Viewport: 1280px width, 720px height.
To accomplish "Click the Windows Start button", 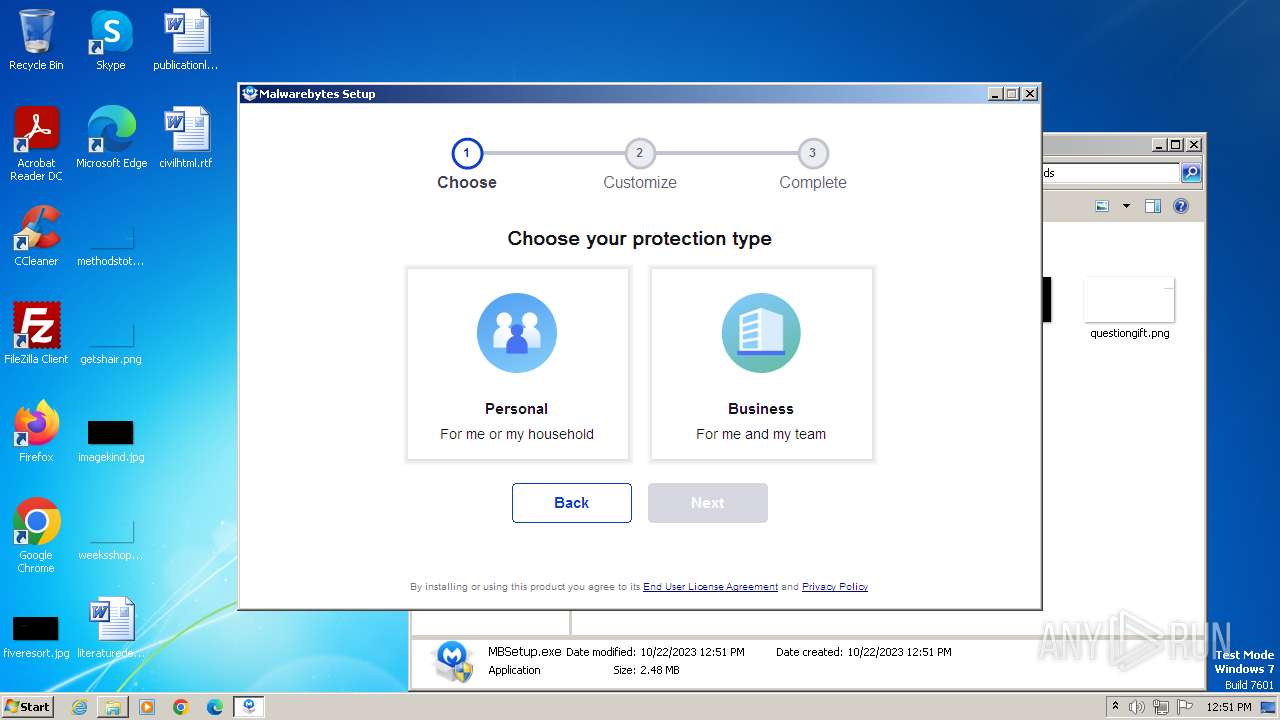I will 27,707.
